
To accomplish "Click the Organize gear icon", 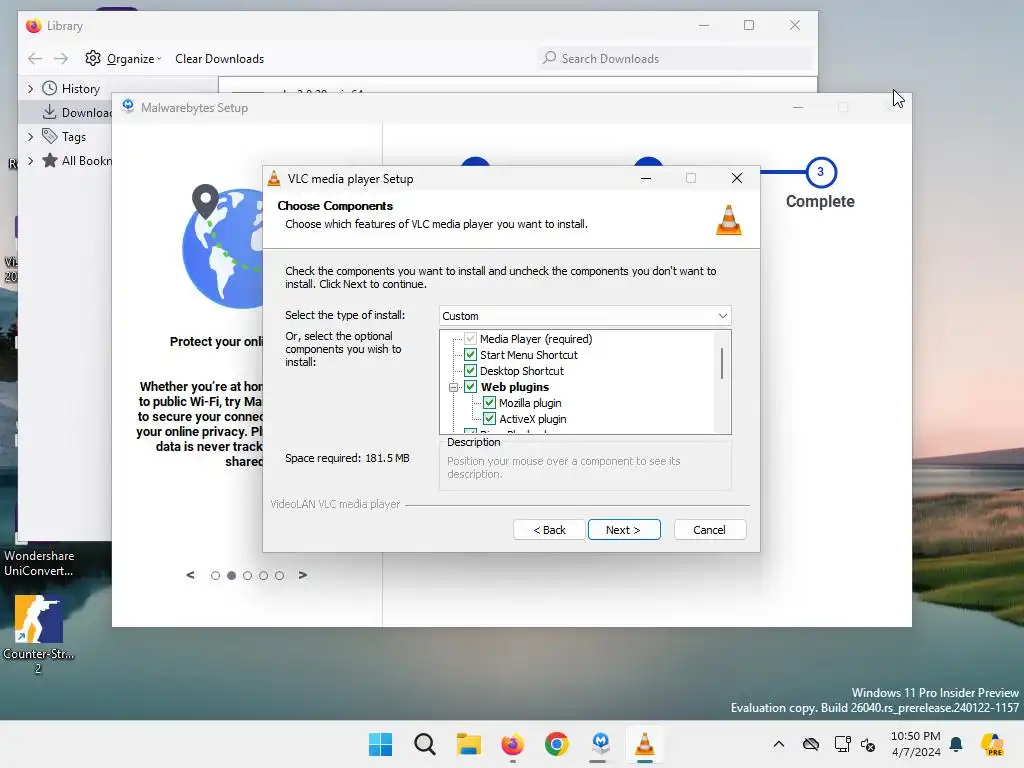I will point(93,58).
